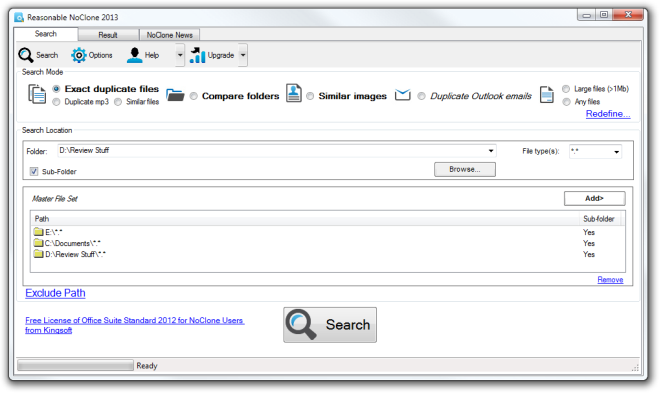Switch to the Result tab
Screen dimensions: 660x393
108,35
